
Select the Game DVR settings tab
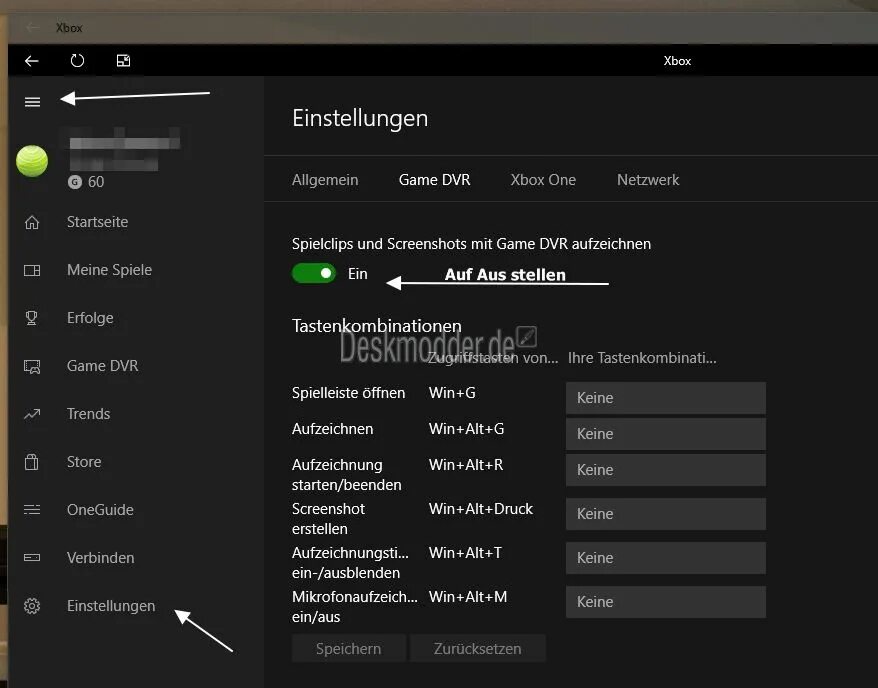(x=435, y=180)
